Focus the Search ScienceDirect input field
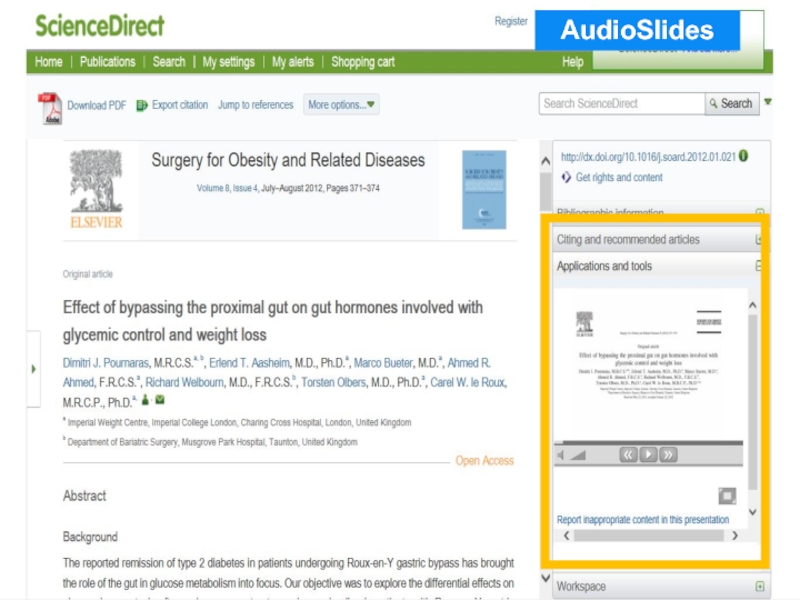The width and height of the screenshot is (800, 600). coord(622,104)
